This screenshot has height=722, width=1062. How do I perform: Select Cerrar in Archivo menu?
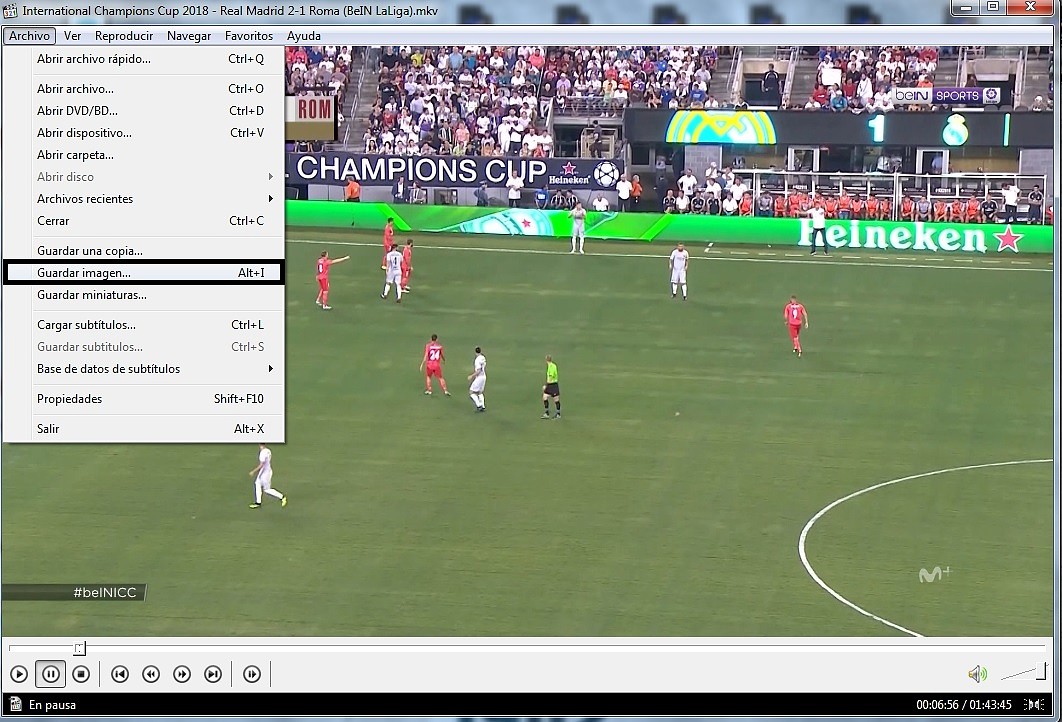(x=144, y=221)
